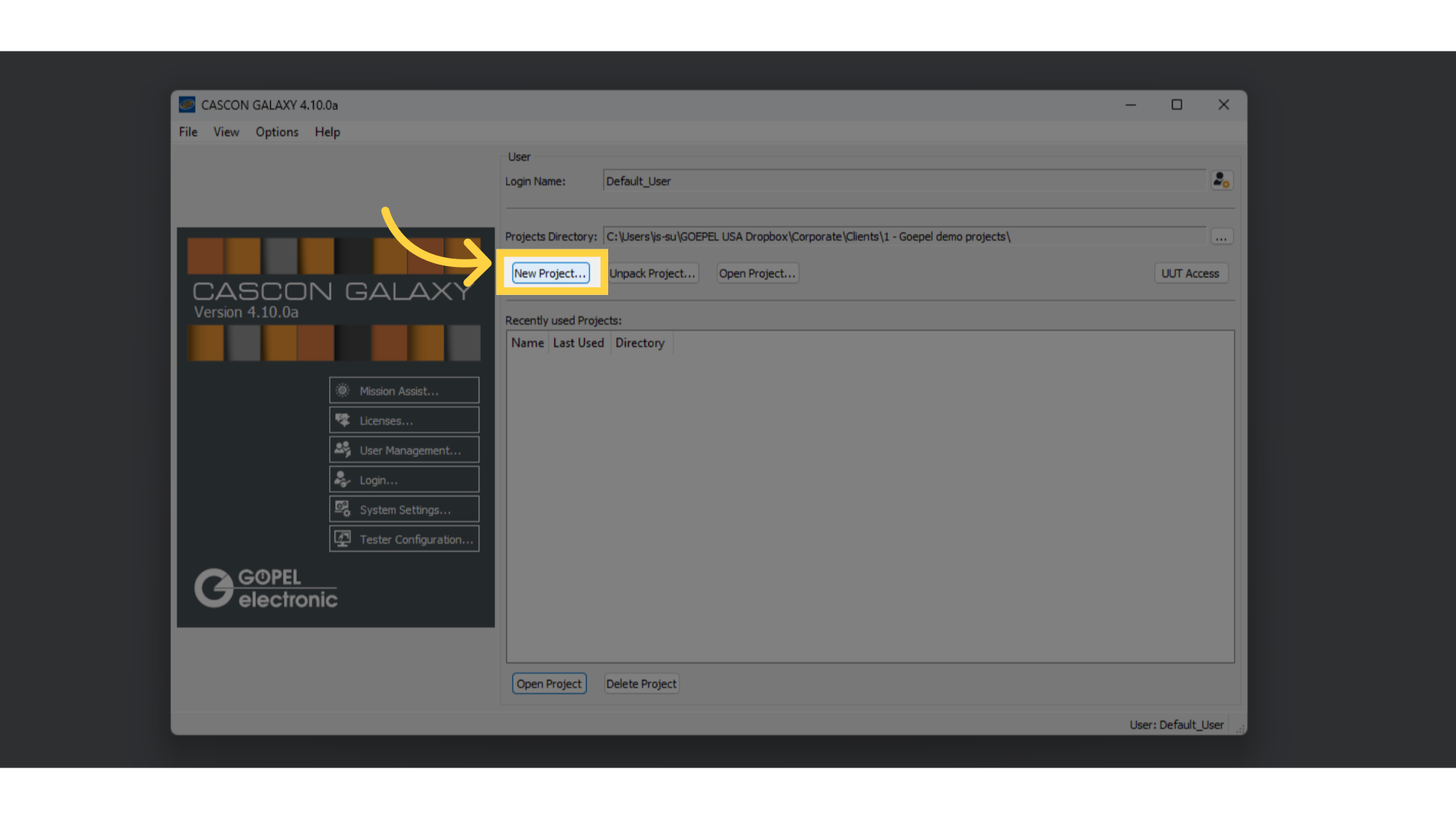Click the New Project button
The image size is (1456, 819).
(x=551, y=273)
